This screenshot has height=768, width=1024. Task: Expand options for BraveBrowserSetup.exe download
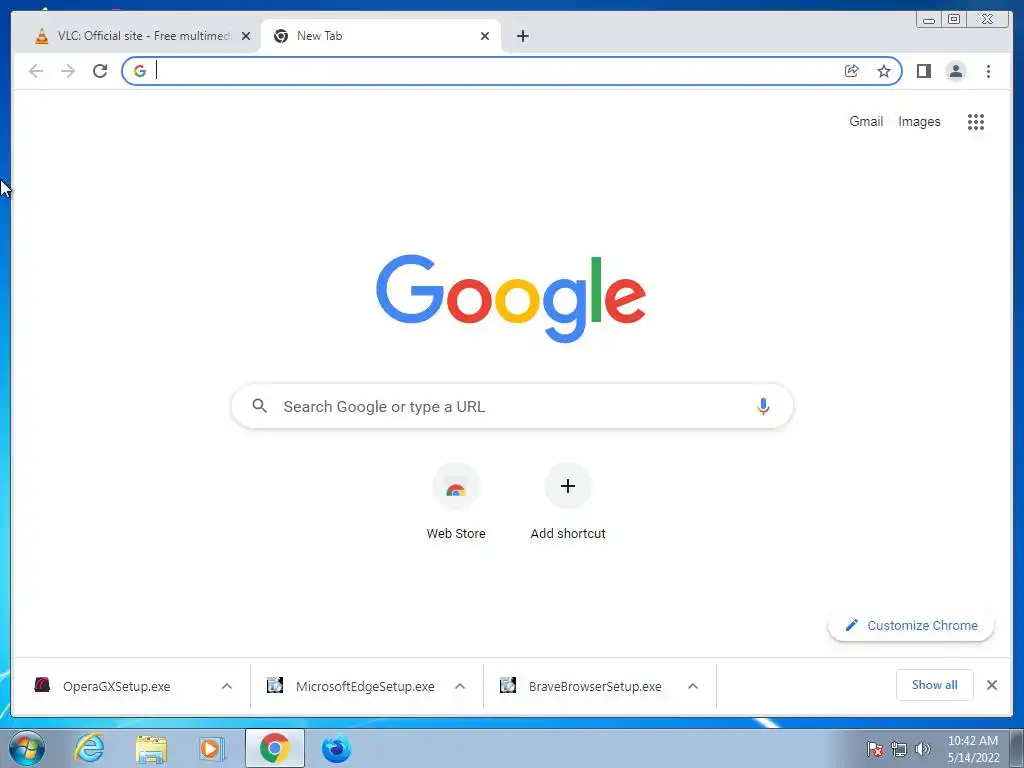click(x=693, y=686)
